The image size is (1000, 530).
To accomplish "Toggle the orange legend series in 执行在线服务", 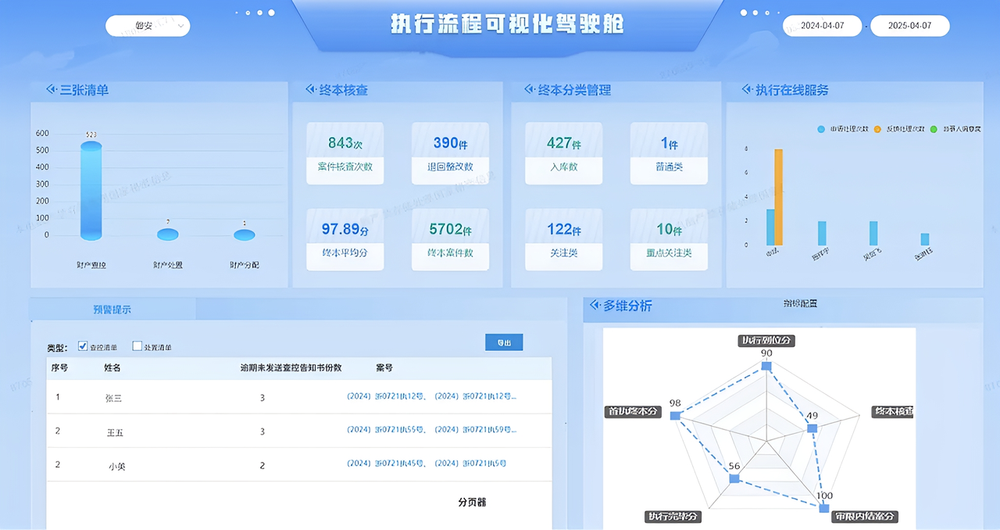I will [899, 129].
